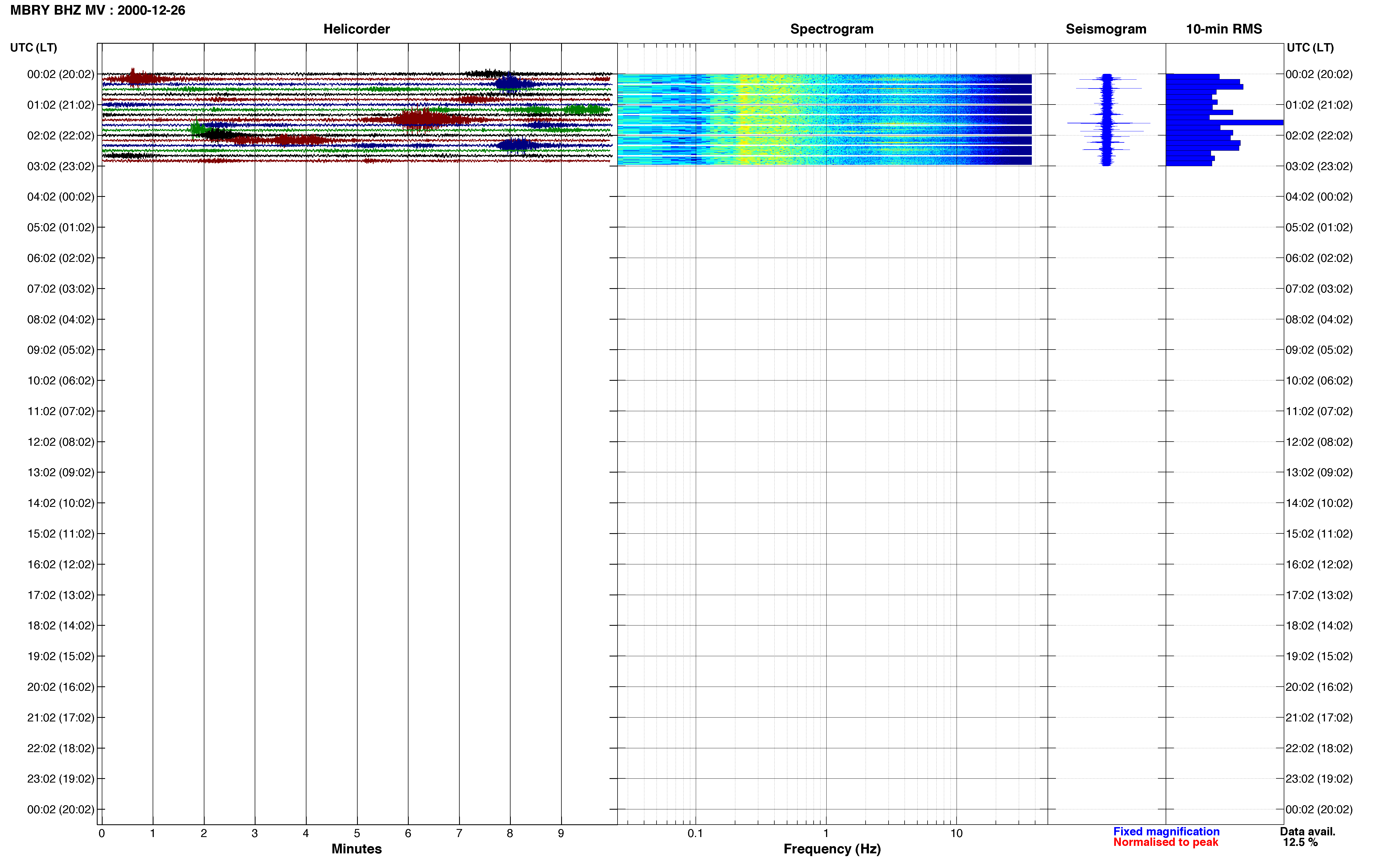
Task: Click the coloured spectrogram data band
Action: pyautogui.click(x=824, y=120)
